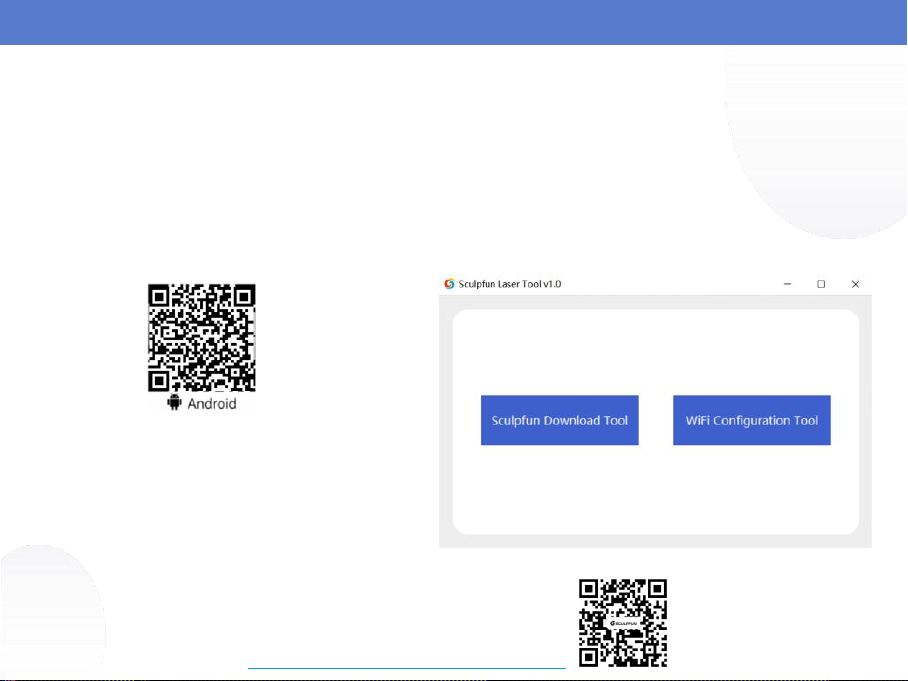Minimize the Sculpfun Laser Tool window
The image size is (908, 681).
pyautogui.click(x=788, y=284)
